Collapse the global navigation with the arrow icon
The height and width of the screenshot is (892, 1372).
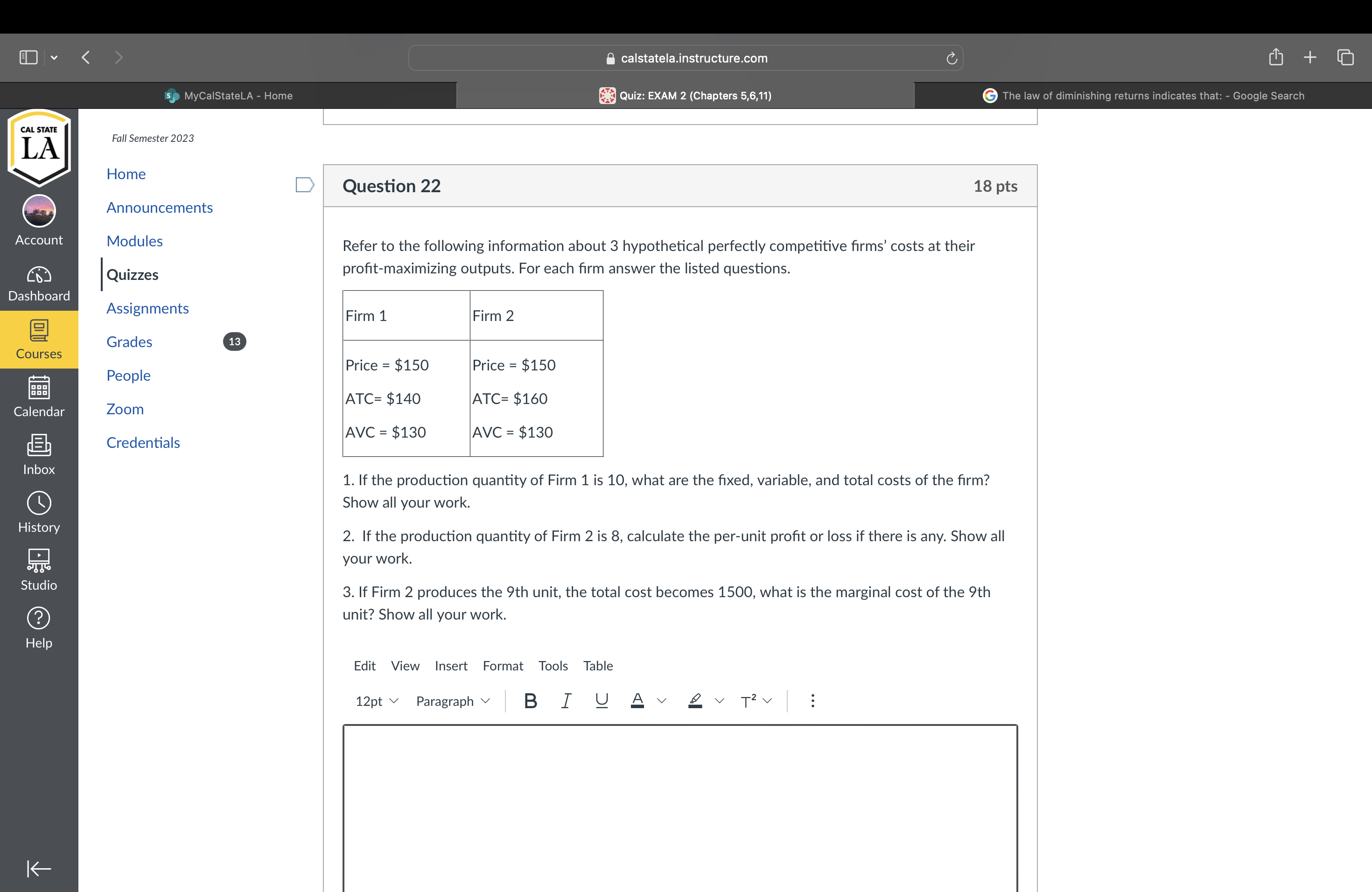(39, 868)
